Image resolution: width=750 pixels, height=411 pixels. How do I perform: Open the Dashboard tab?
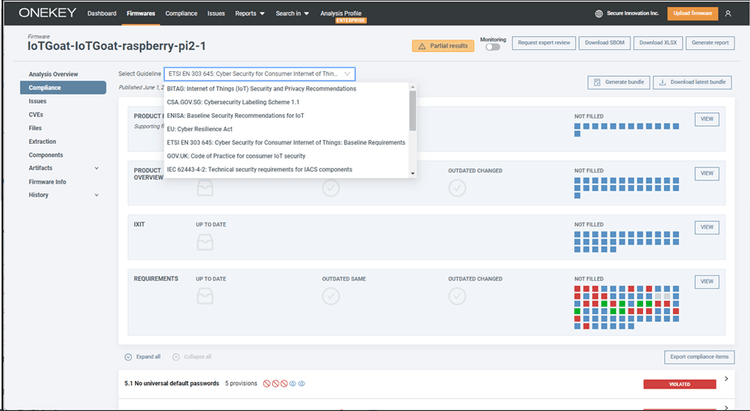101,14
